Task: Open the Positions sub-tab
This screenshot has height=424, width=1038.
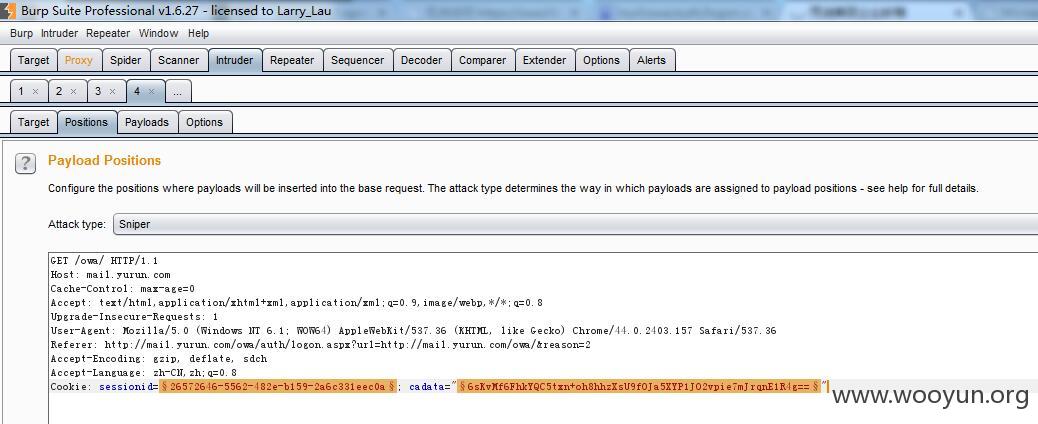Action: 86,122
